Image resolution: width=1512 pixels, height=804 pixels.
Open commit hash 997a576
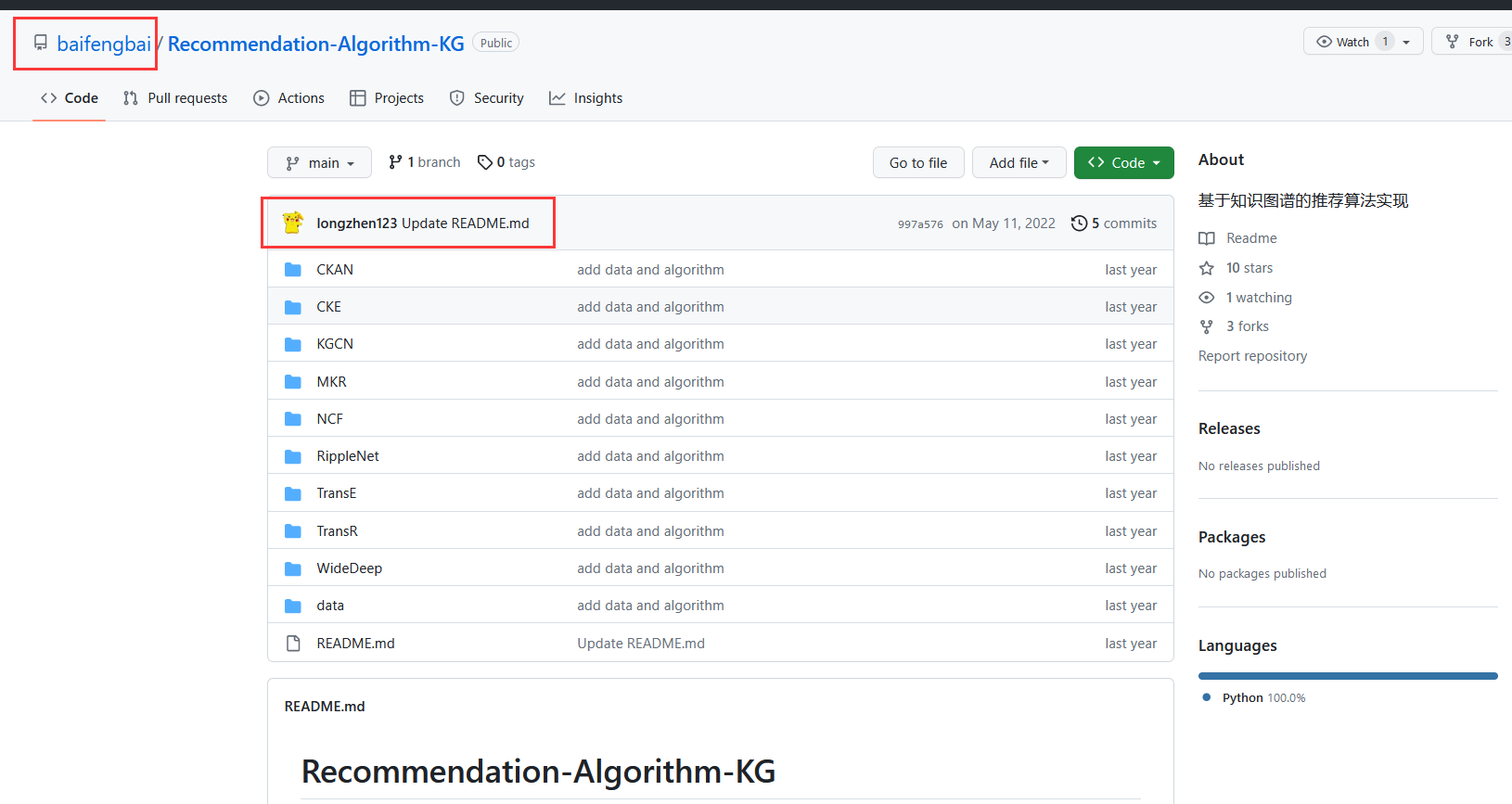click(920, 224)
